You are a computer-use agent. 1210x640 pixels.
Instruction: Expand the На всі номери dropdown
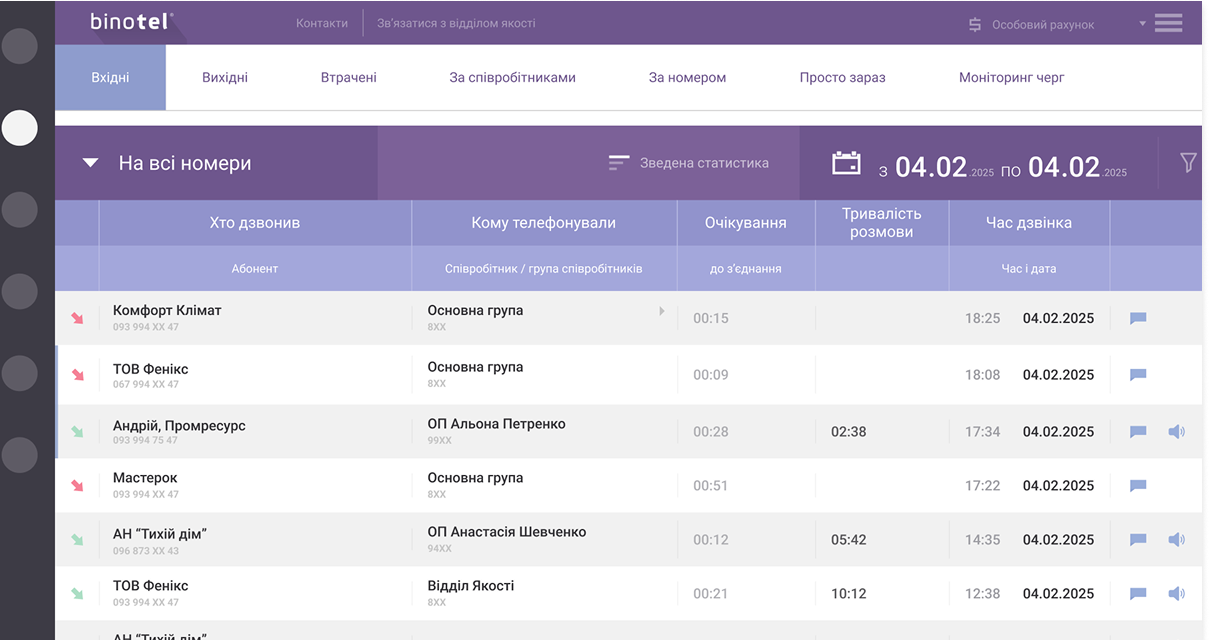tap(91, 163)
